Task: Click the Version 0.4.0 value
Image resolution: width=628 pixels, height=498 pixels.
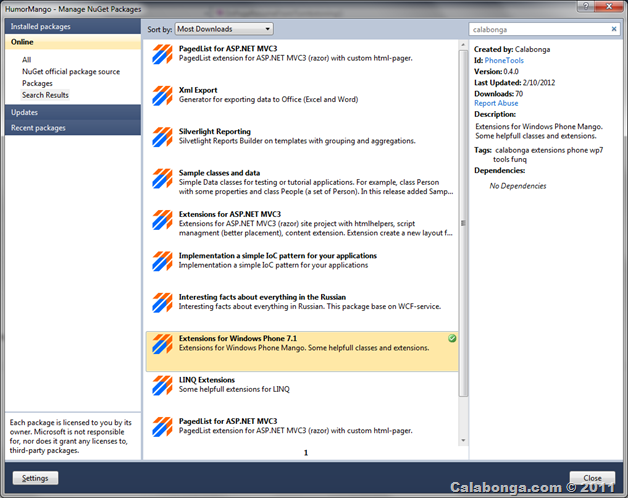Action: point(511,72)
